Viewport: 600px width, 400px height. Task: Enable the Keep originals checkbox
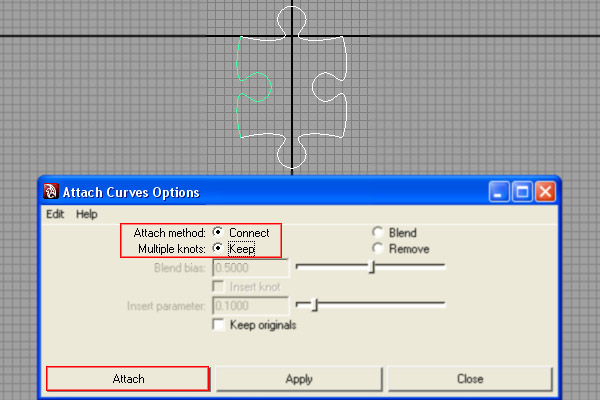click(x=218, y=324)
